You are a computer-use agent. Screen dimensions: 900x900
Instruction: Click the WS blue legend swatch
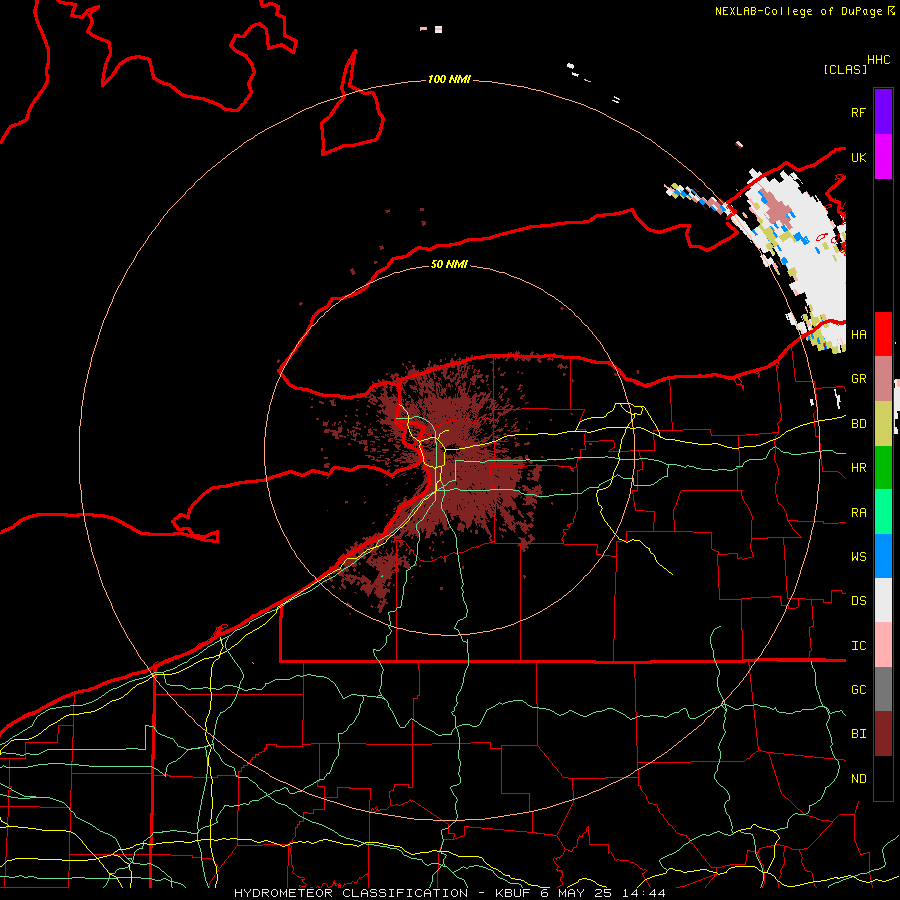click(x=883, y=556)
